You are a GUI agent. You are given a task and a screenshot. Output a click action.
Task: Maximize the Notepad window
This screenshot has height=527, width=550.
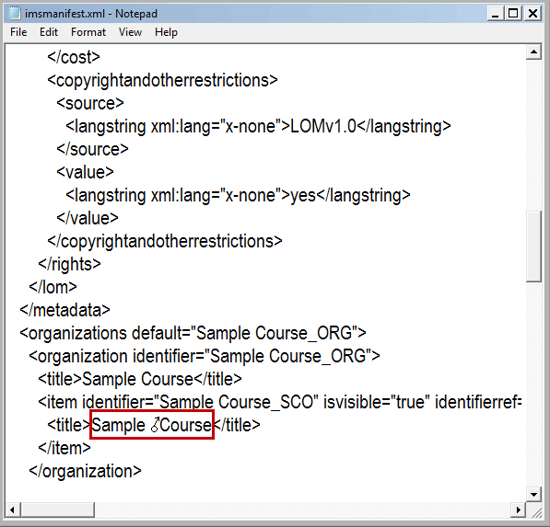(513, 14)
